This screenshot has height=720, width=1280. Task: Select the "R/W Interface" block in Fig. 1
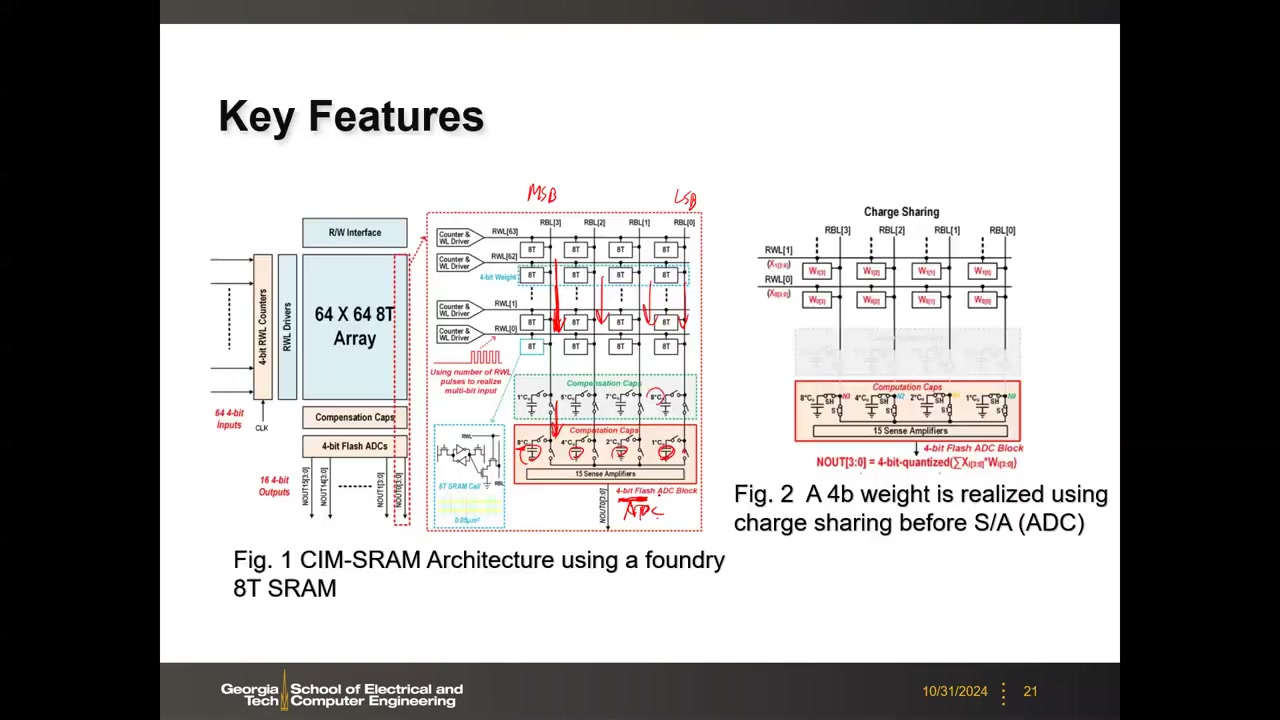[355, 233]
